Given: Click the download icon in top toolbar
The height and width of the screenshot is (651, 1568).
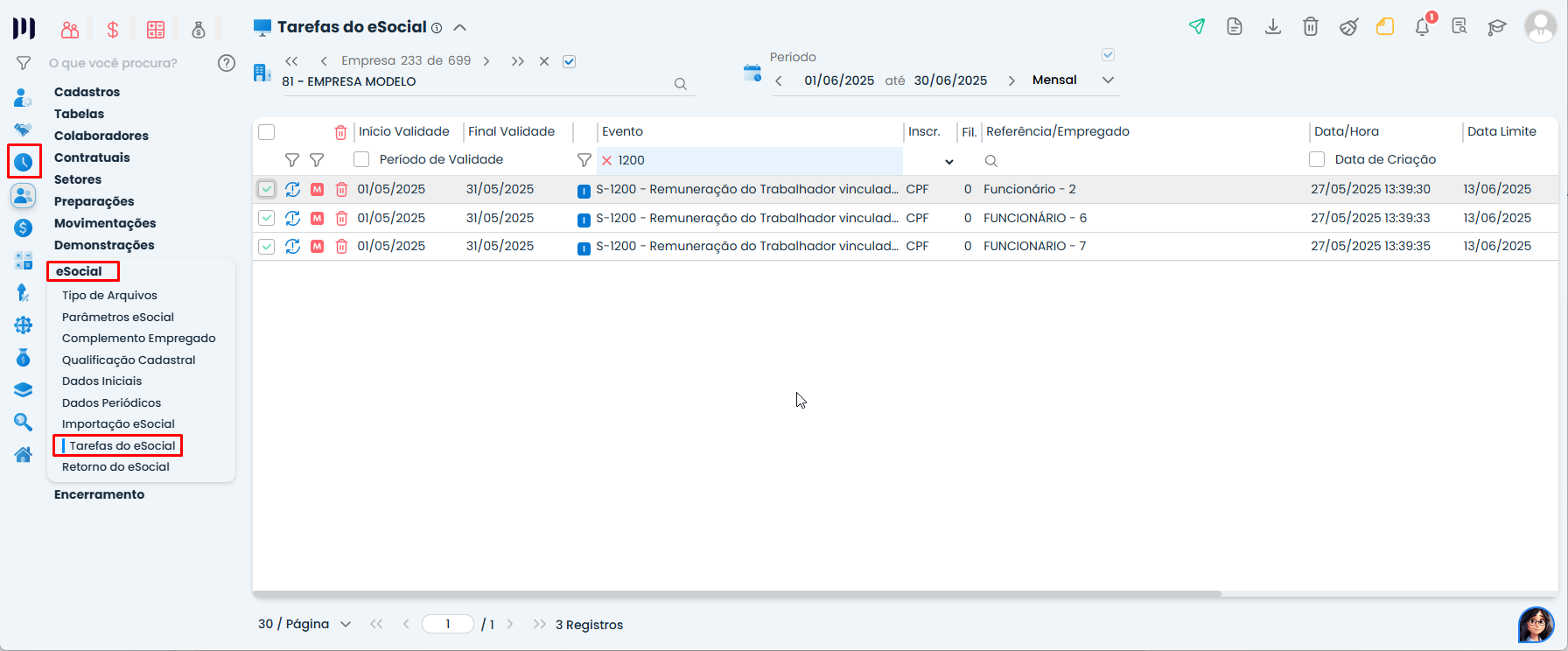Looking at the screenshot, I should point(1273,27).
